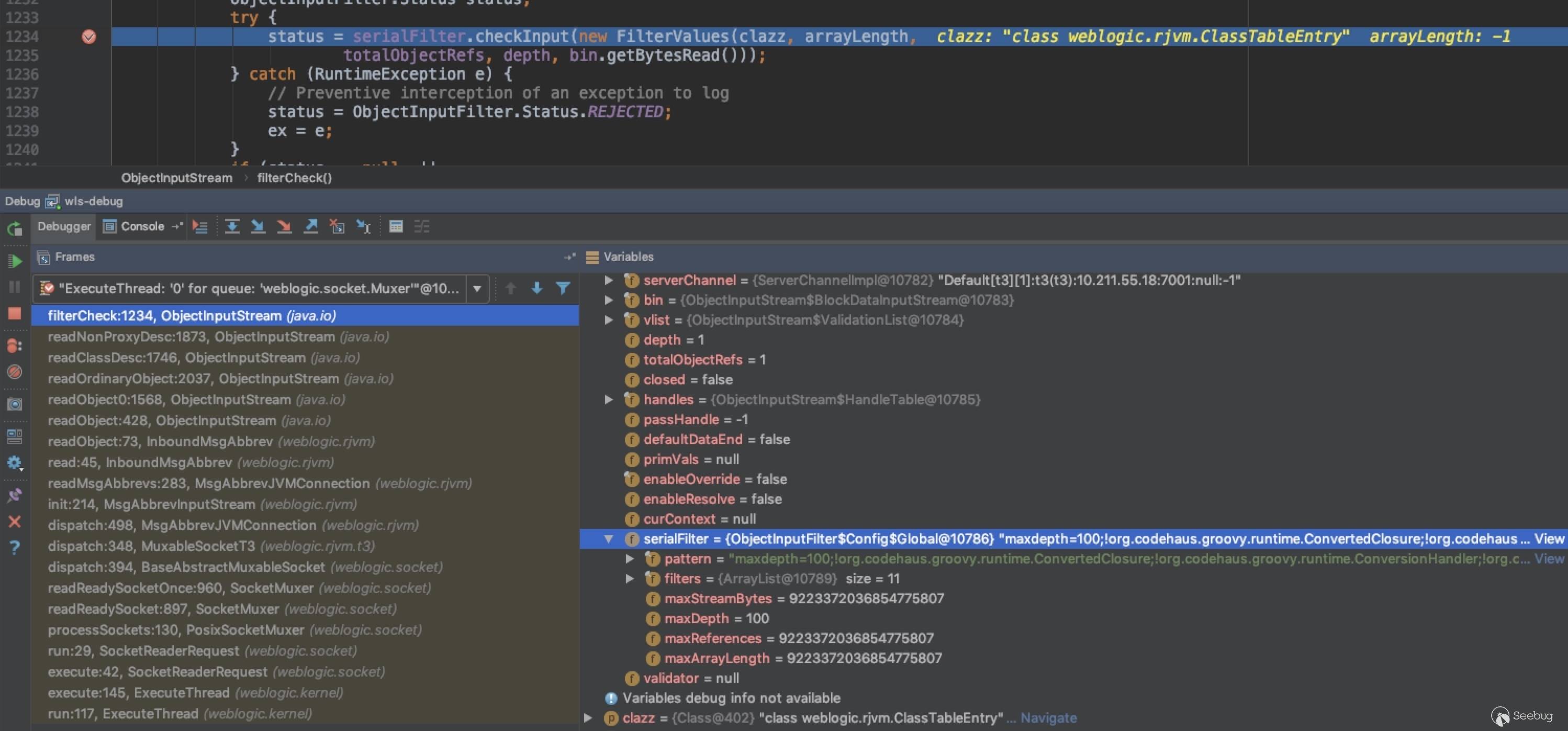Click the Step Into icon
Screen dimensions: 1568x731
(258, 227)
